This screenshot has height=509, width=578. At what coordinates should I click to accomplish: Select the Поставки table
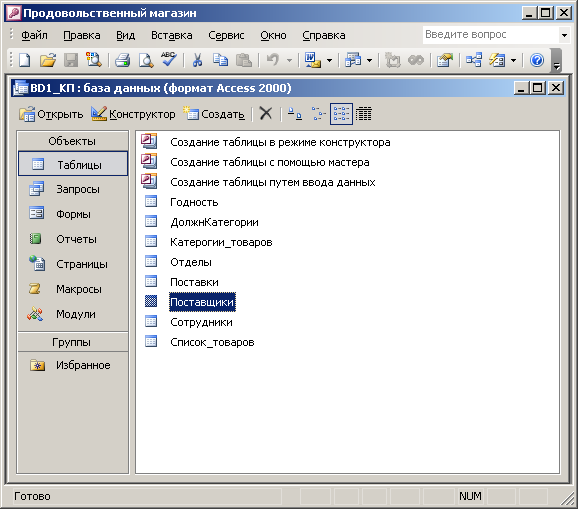coord(194,282)
